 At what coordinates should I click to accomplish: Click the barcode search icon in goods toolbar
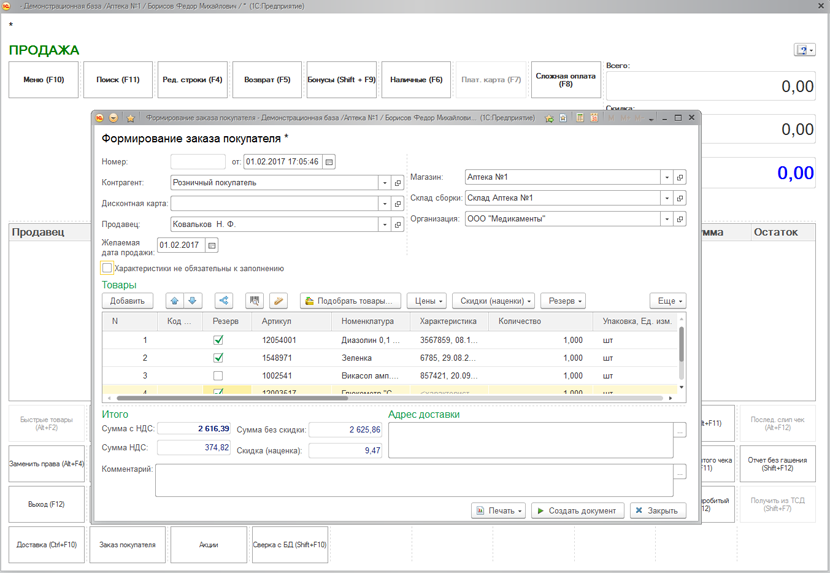pos(254,301)
